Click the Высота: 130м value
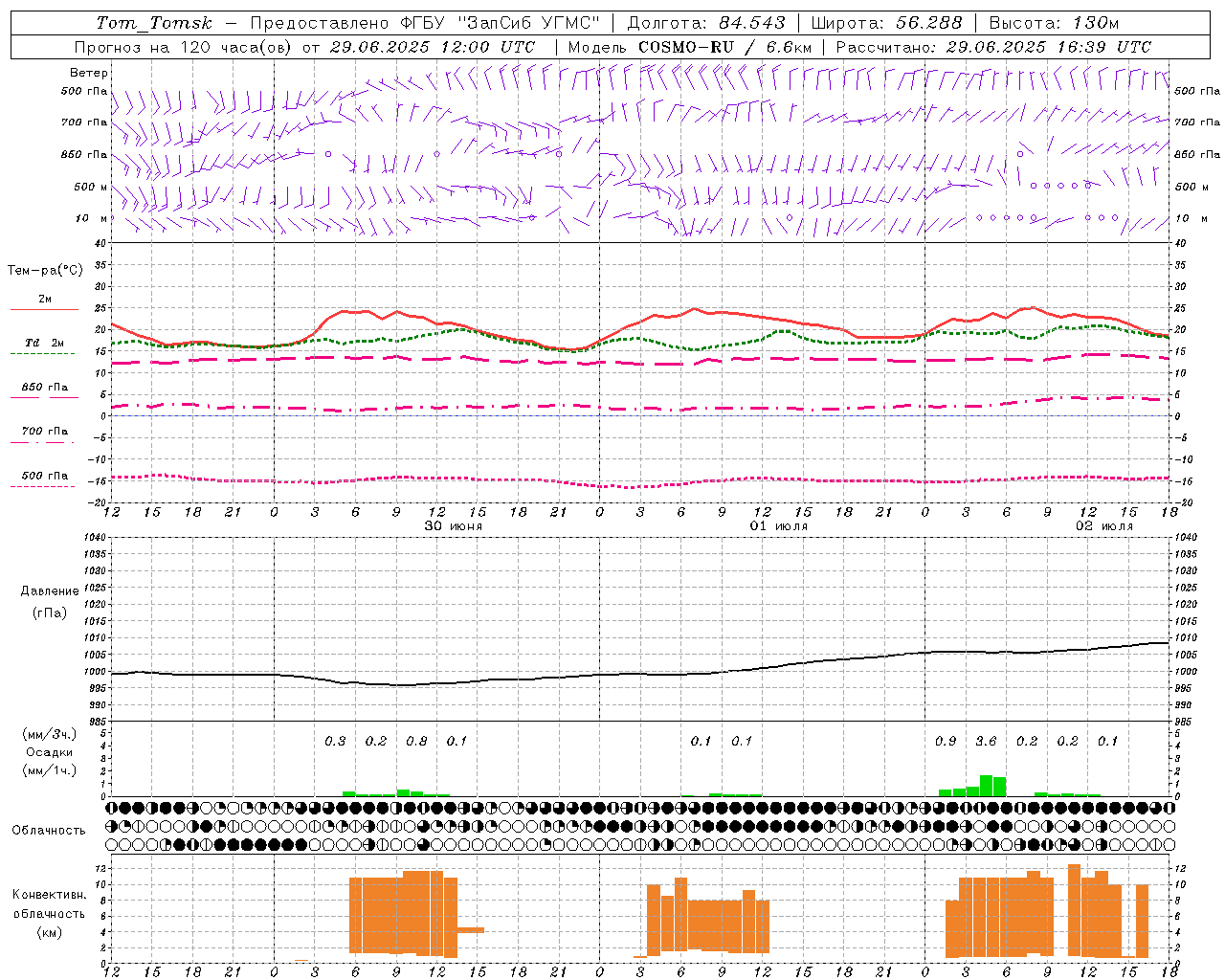The width and height of the screenshot is (1225, 980). tap(1054, 23)
